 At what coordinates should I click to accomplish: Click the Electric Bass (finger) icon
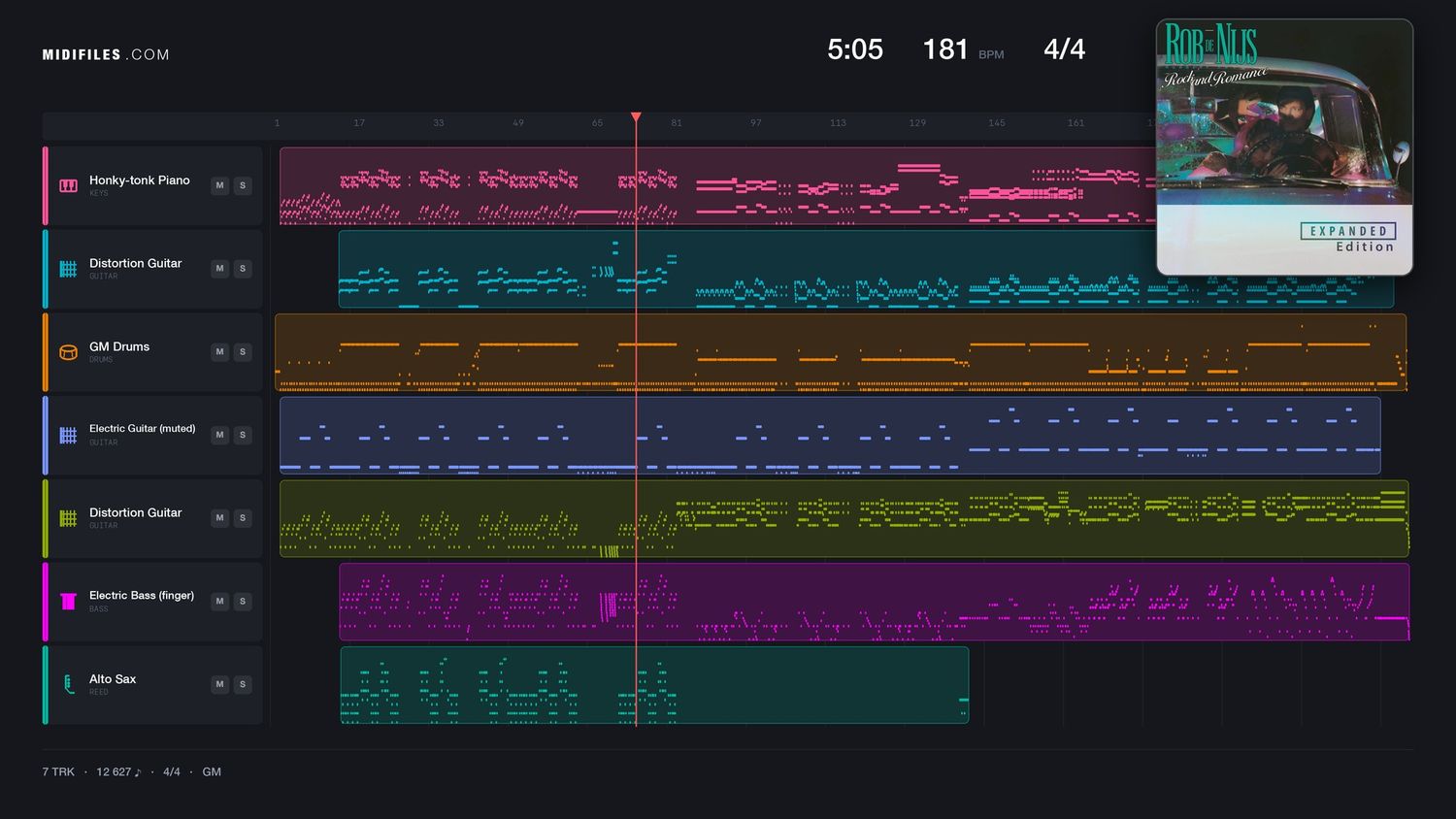click(x=68, y=602)
